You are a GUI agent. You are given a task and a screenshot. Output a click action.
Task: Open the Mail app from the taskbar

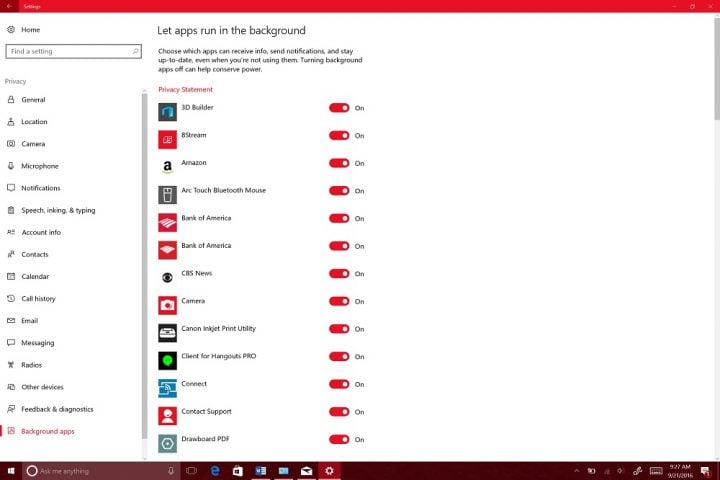[x=307, y=471]
